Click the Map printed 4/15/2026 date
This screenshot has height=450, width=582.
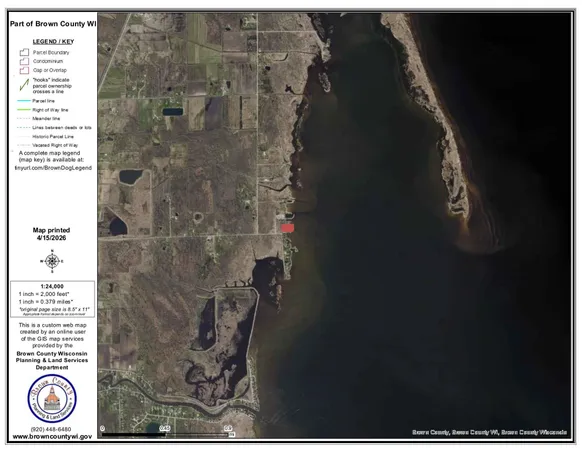(x=51, y=234)
